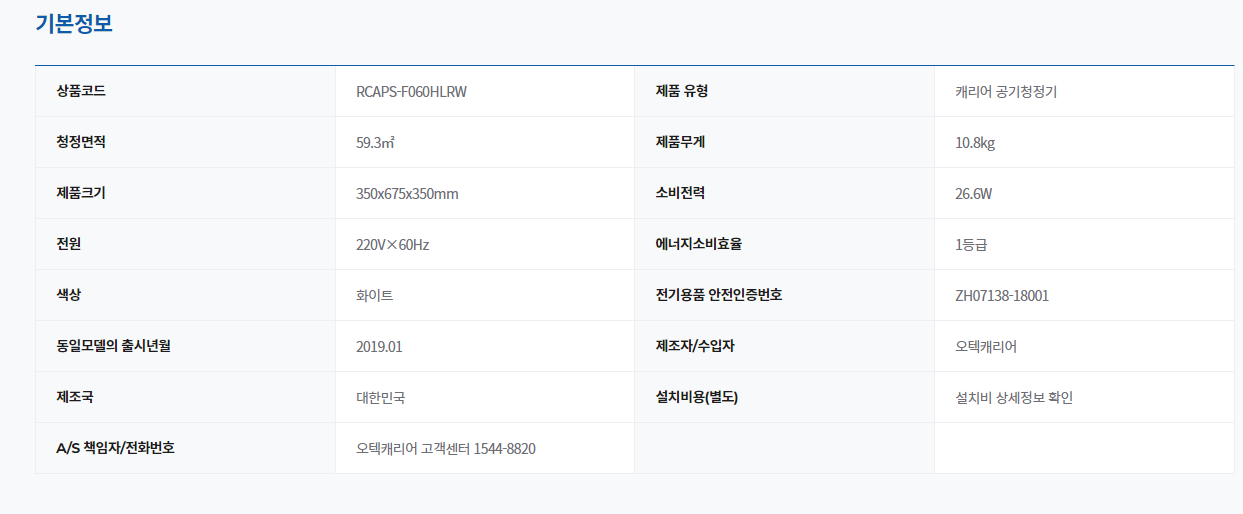Viewport: 1243px width, 514px height.
Task: Click the 화이트 color value
Action: pyautogui.click(x=374, y=296)
